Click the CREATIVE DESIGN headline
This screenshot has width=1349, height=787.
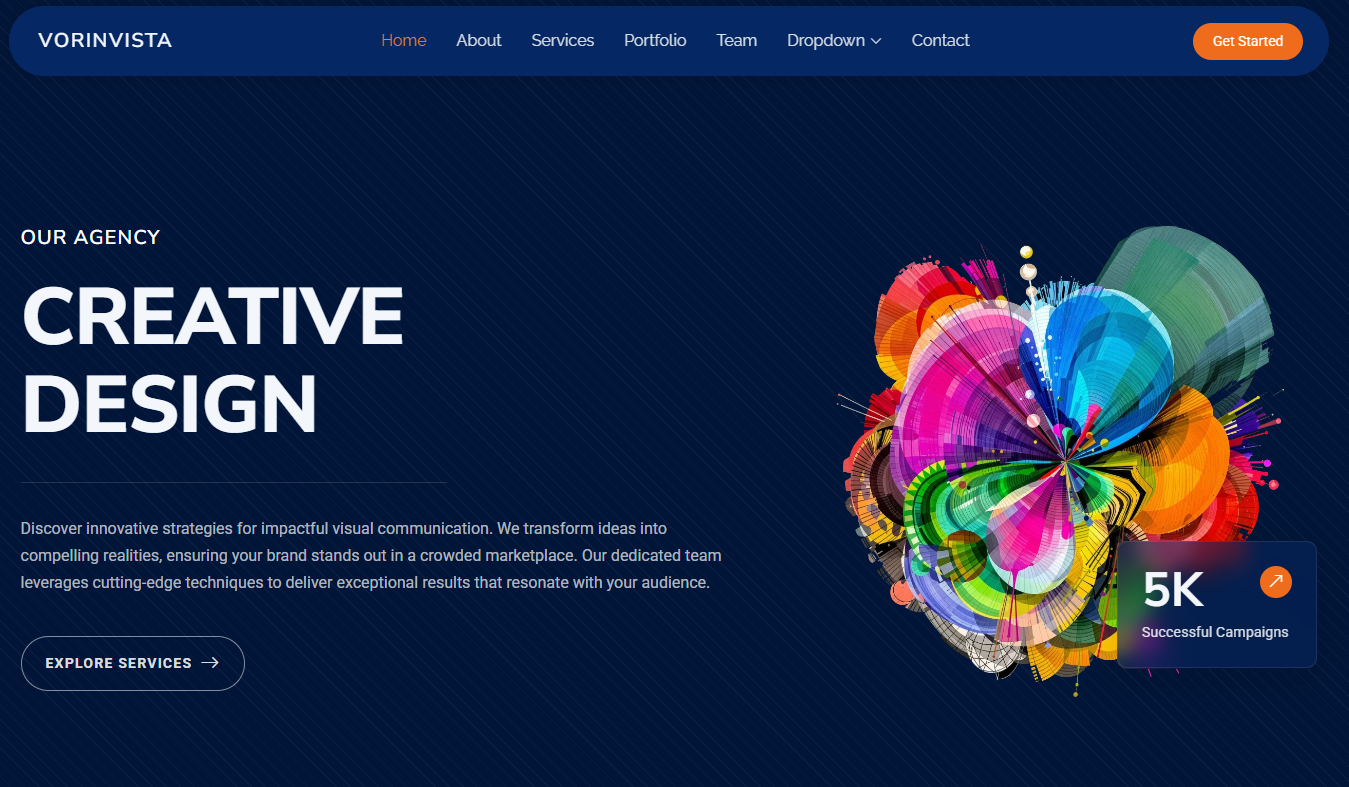click(x=212, y=359)
